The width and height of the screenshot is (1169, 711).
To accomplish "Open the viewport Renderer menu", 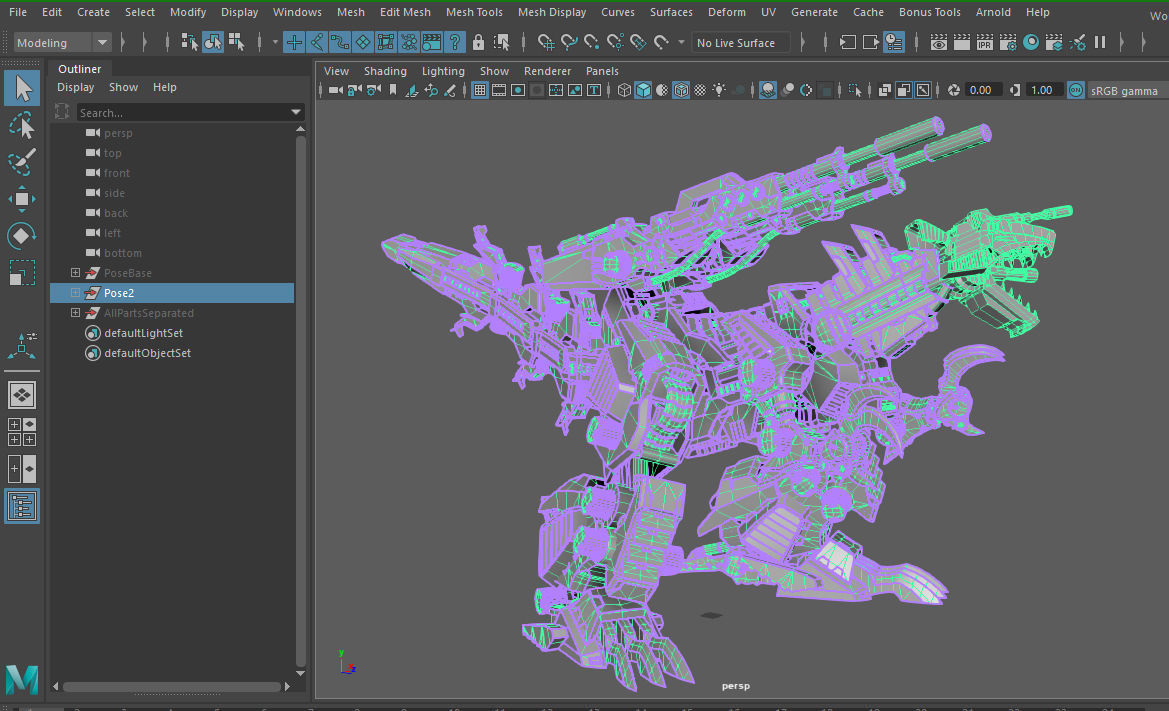I will 547,71.
